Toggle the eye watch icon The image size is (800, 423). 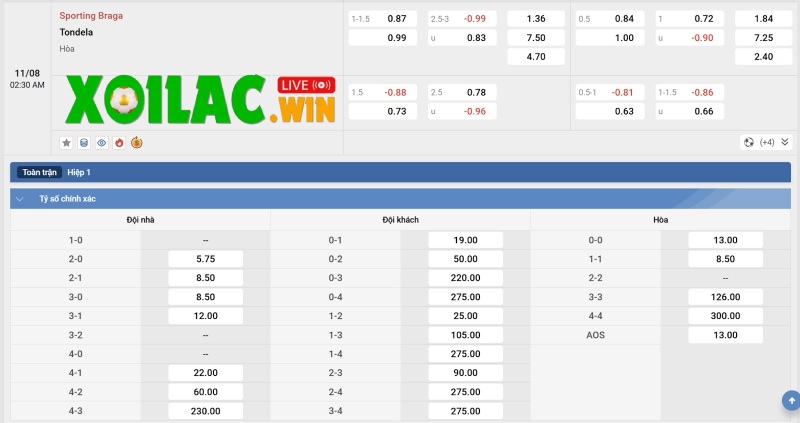coord(101,142)
